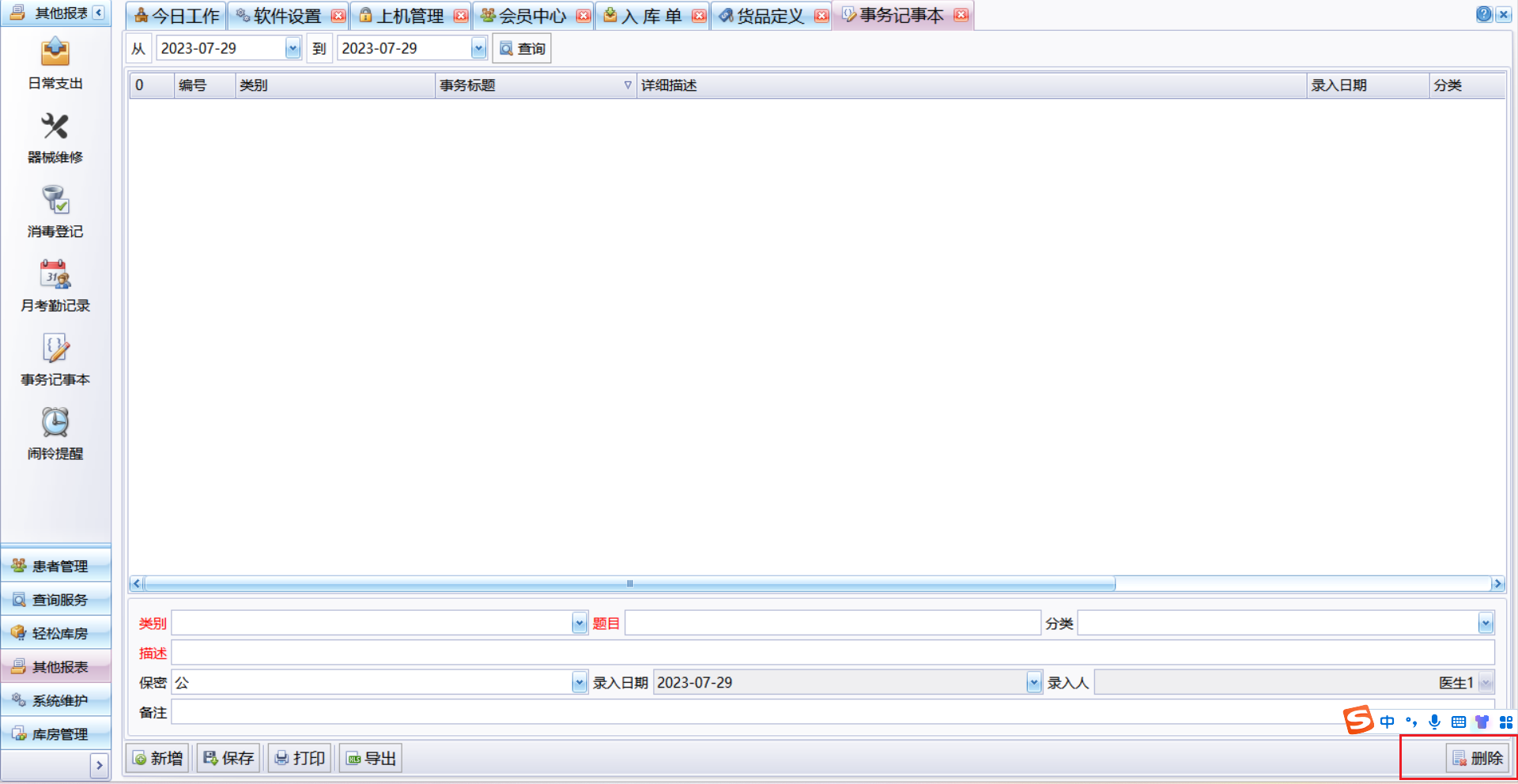This screenshot has height=784, width=1518.
Task: Open 日常支出 from the sidebar
Action: click(55, 64)
